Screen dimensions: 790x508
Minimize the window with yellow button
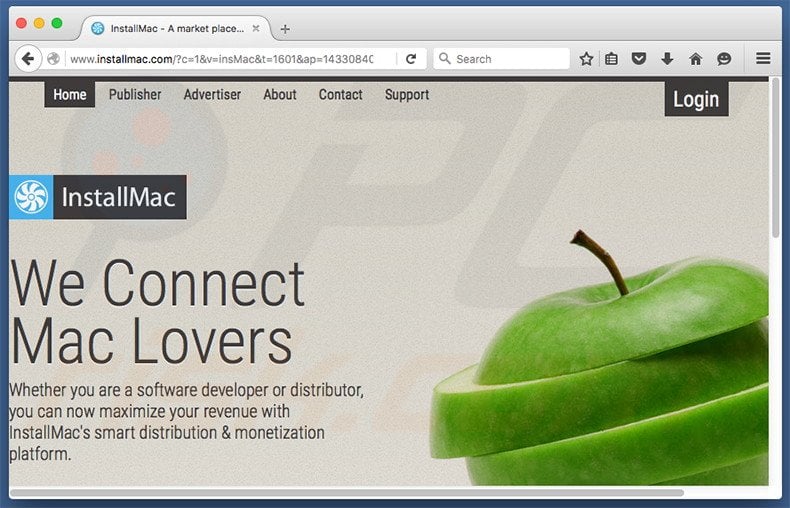(x=39, y=23)
